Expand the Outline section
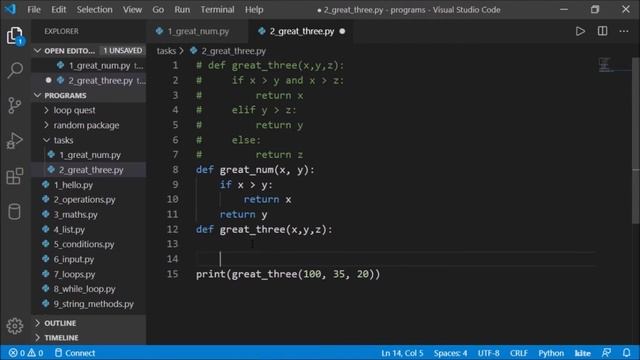Viewport: 640px width, 360px height. [x=38, y=323]
